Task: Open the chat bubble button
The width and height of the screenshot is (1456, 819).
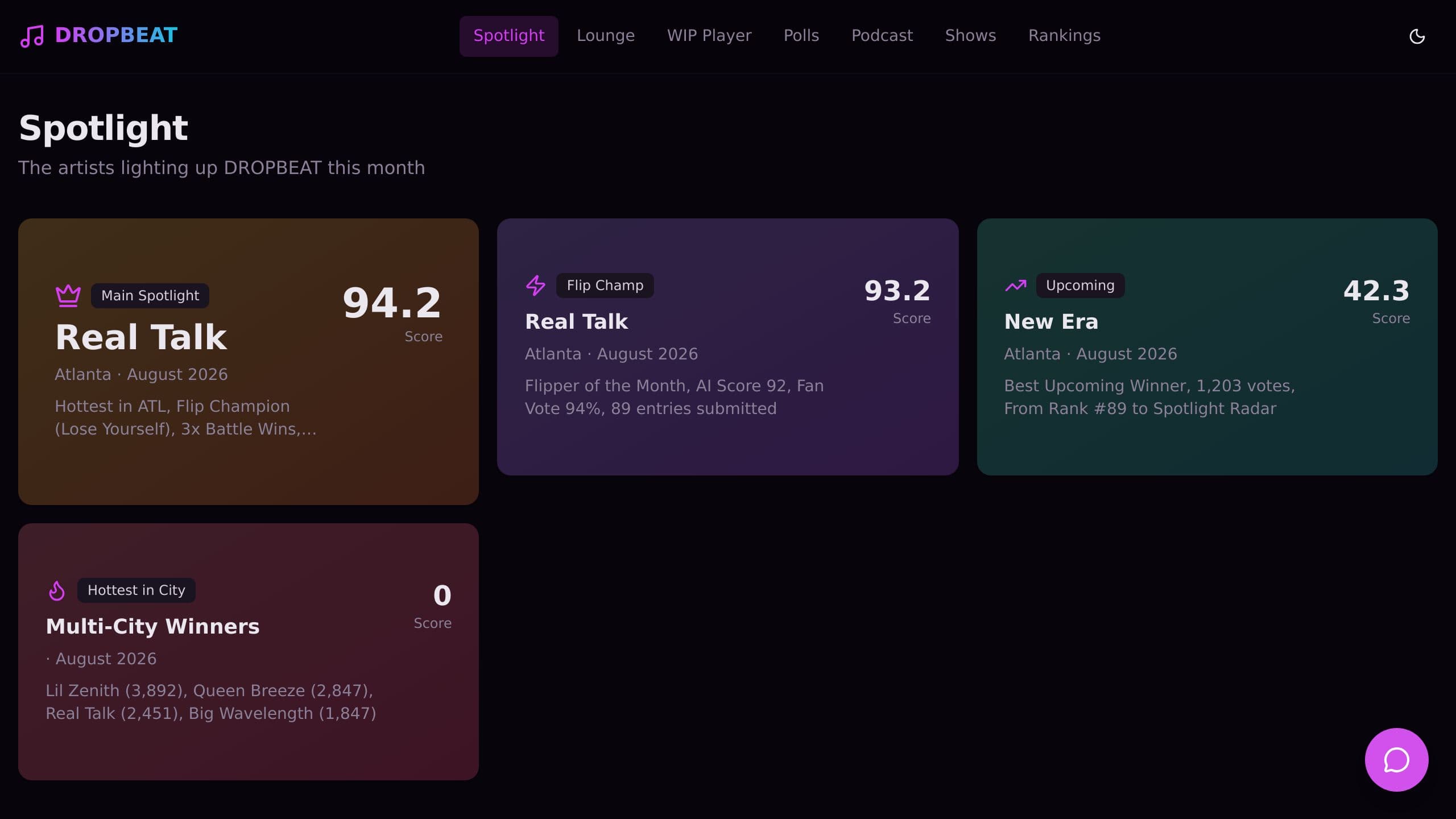Action: tap(1396, 759)
